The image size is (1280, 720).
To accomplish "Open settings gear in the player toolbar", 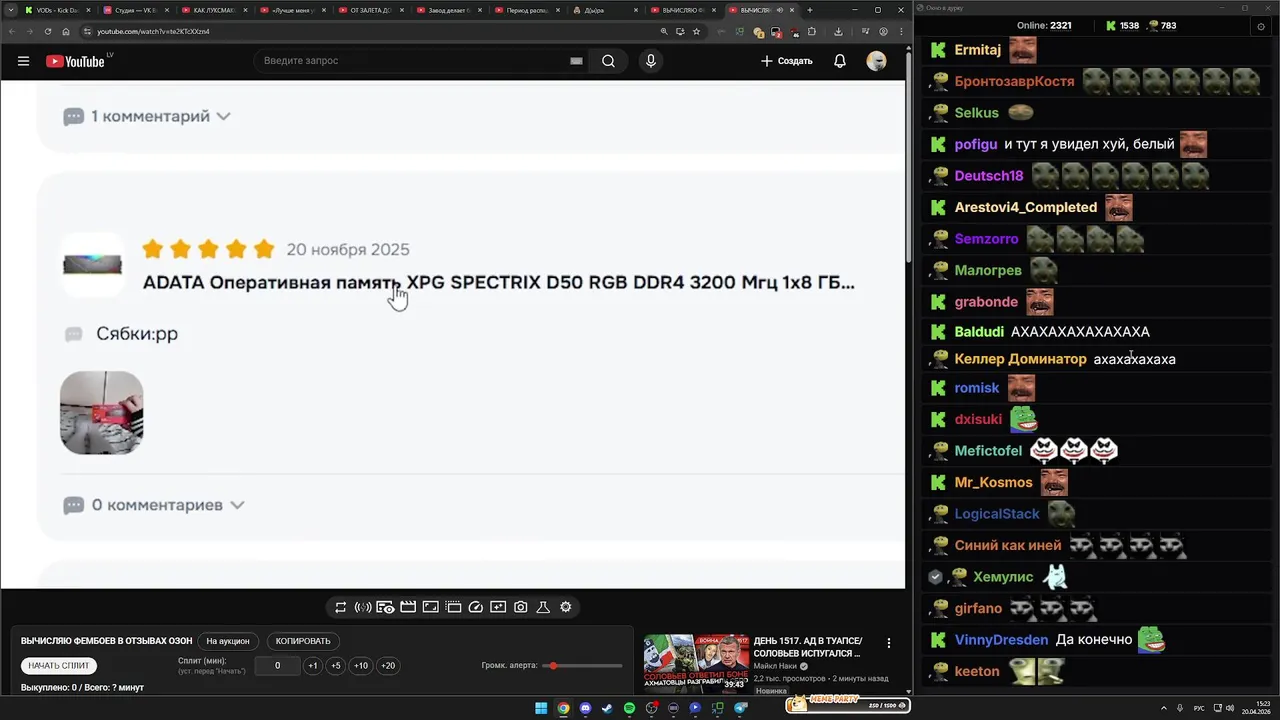I will point(566,607).
